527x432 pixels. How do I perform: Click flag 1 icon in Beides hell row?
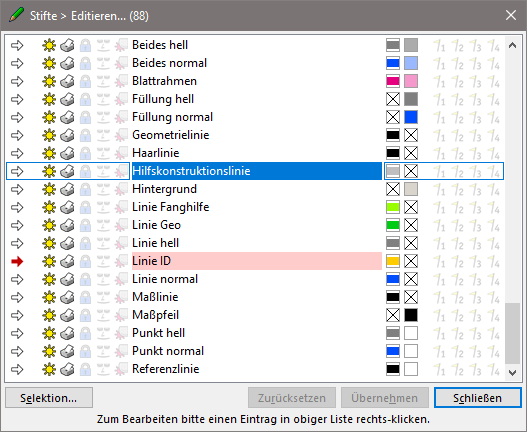(439, 45)
